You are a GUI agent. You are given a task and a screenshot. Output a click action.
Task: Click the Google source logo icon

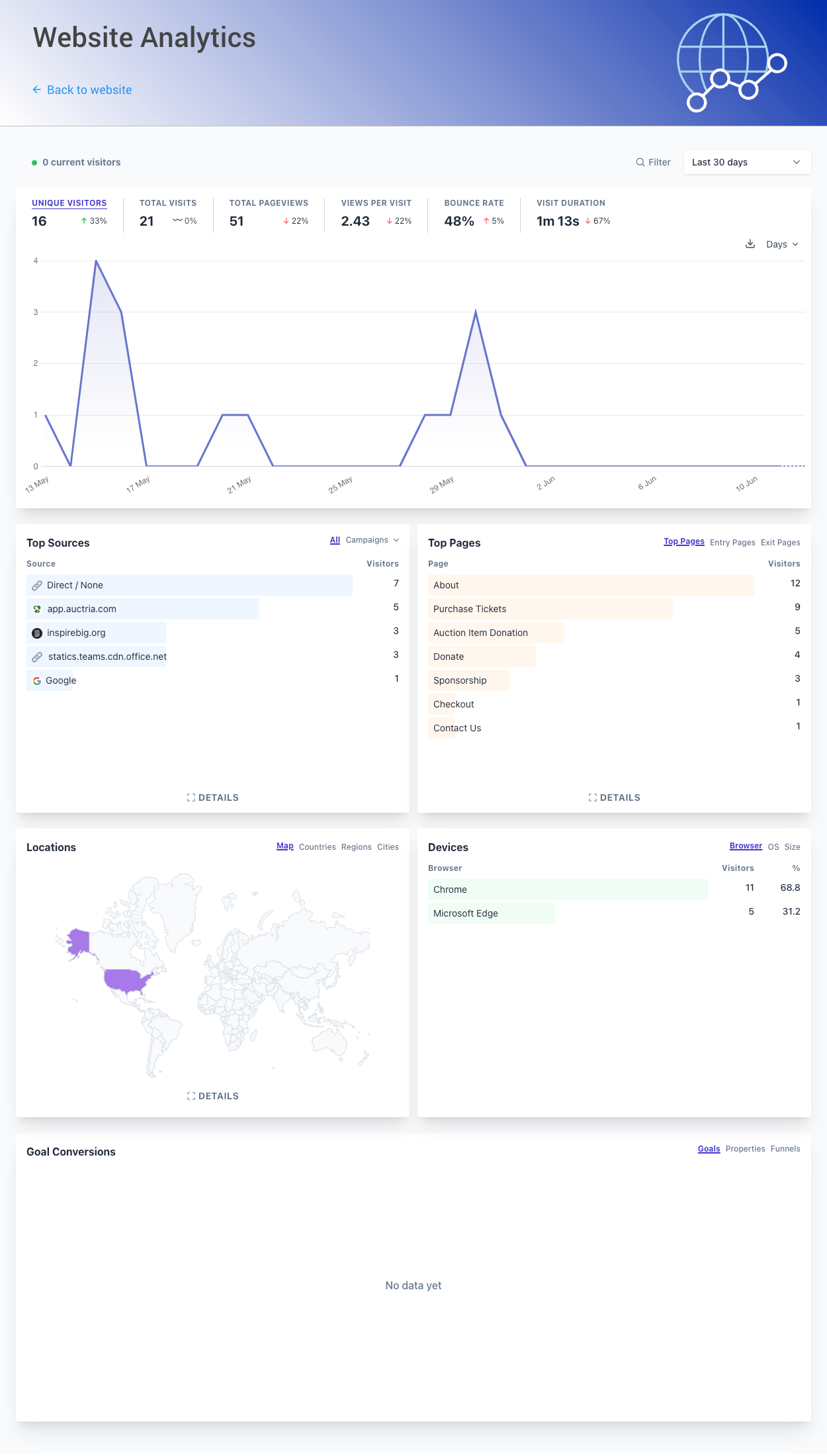point(37,680)
